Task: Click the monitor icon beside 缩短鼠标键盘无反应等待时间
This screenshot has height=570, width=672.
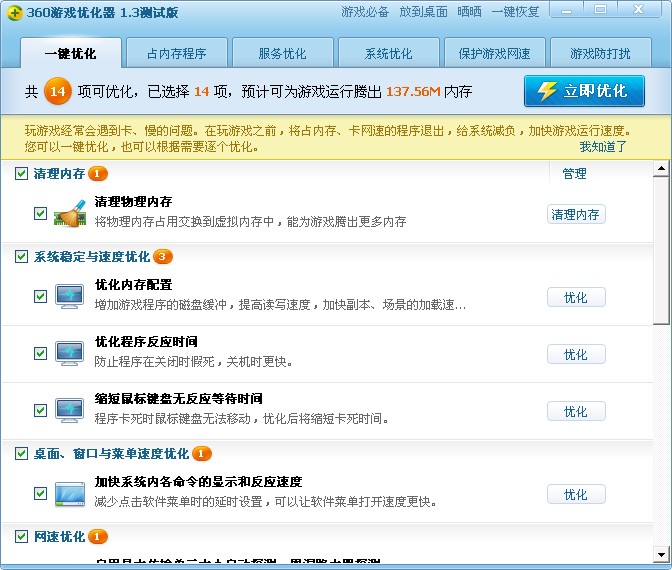Action: tap(69, 411)
